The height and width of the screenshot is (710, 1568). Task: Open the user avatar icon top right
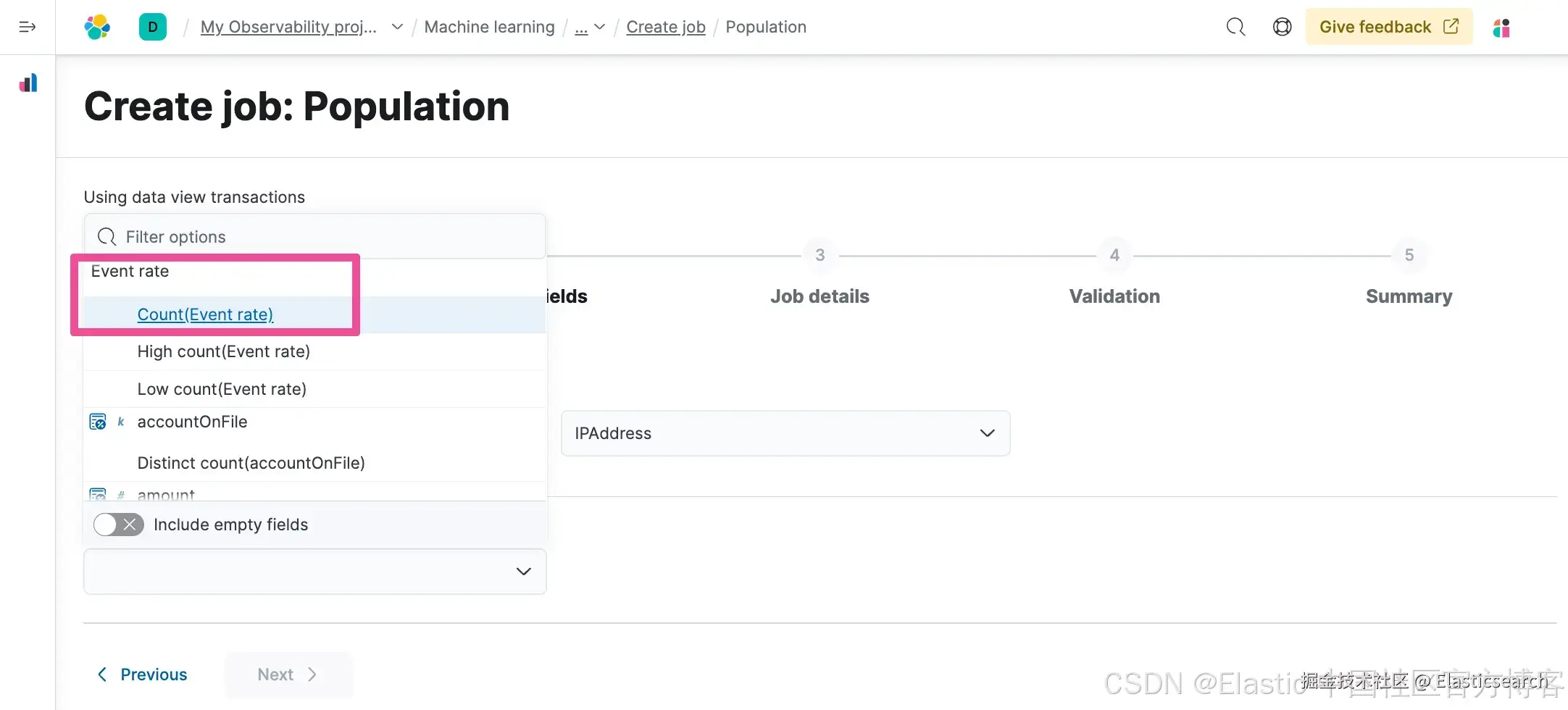point(1501,28)
